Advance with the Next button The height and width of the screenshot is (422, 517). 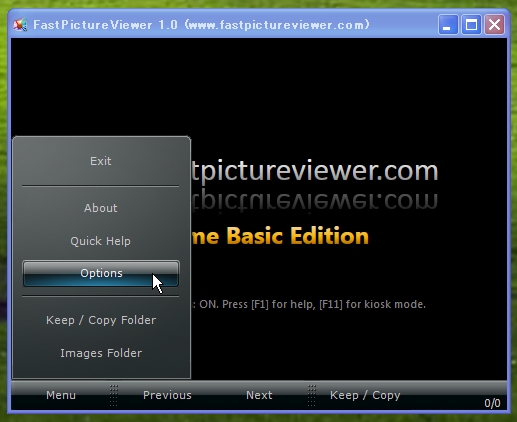tap(259, 395)
